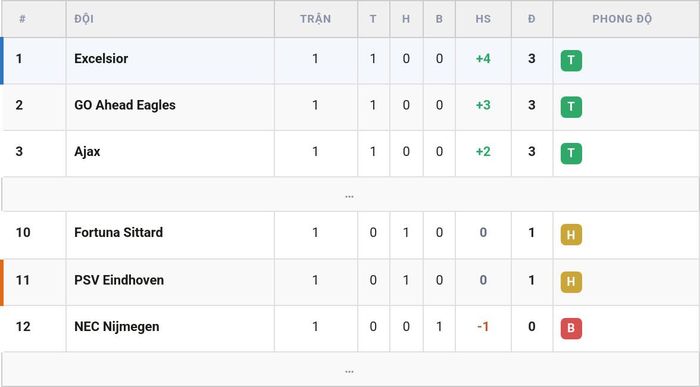Screen dimensions: 700x387
Task: Open the NEC Nijmegen team link
Action: (117, 327)
